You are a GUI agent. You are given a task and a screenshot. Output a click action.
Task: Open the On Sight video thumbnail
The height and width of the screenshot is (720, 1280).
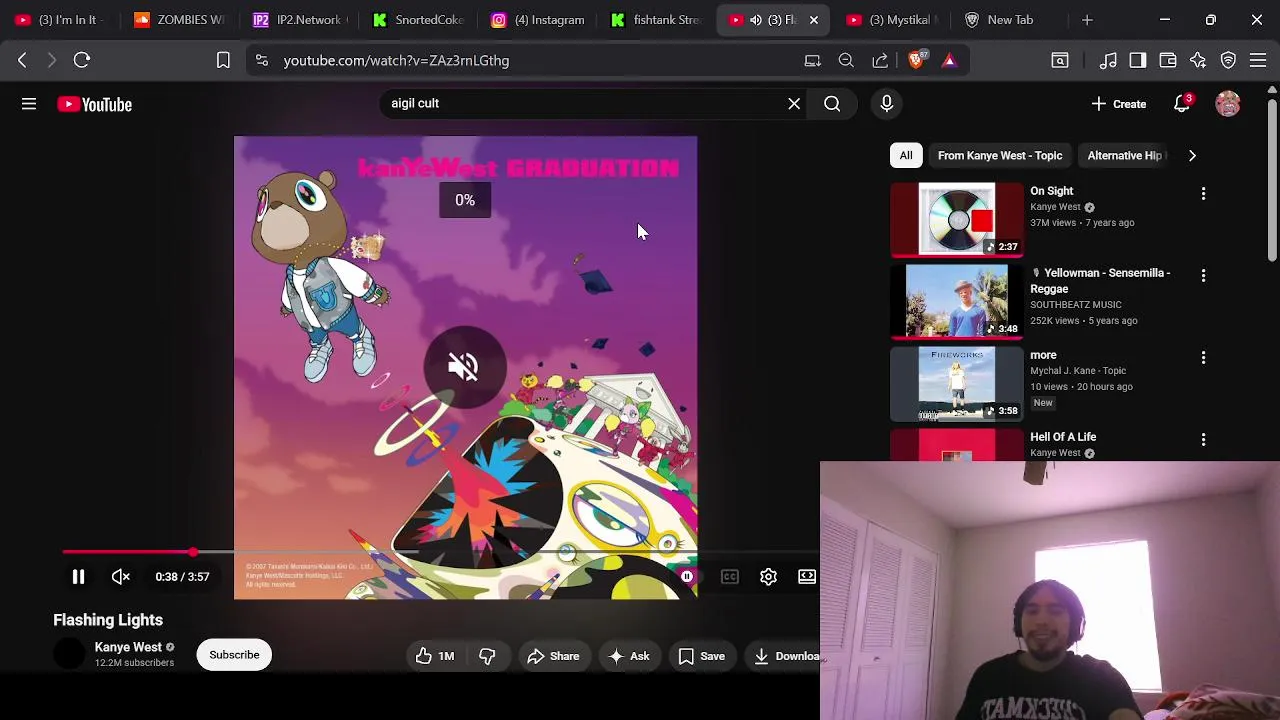957,219
